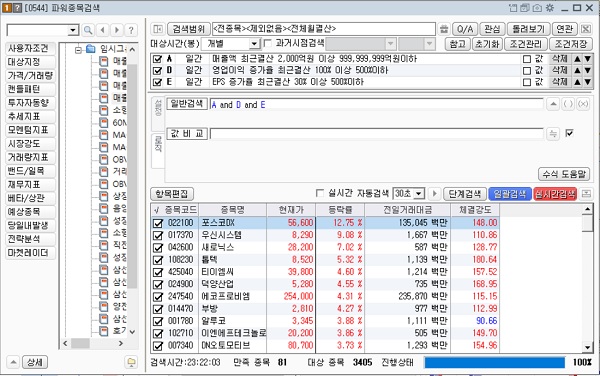Screen dimensions: 600x376
Task: Click the search progress bar
Action: coord(494,362)
